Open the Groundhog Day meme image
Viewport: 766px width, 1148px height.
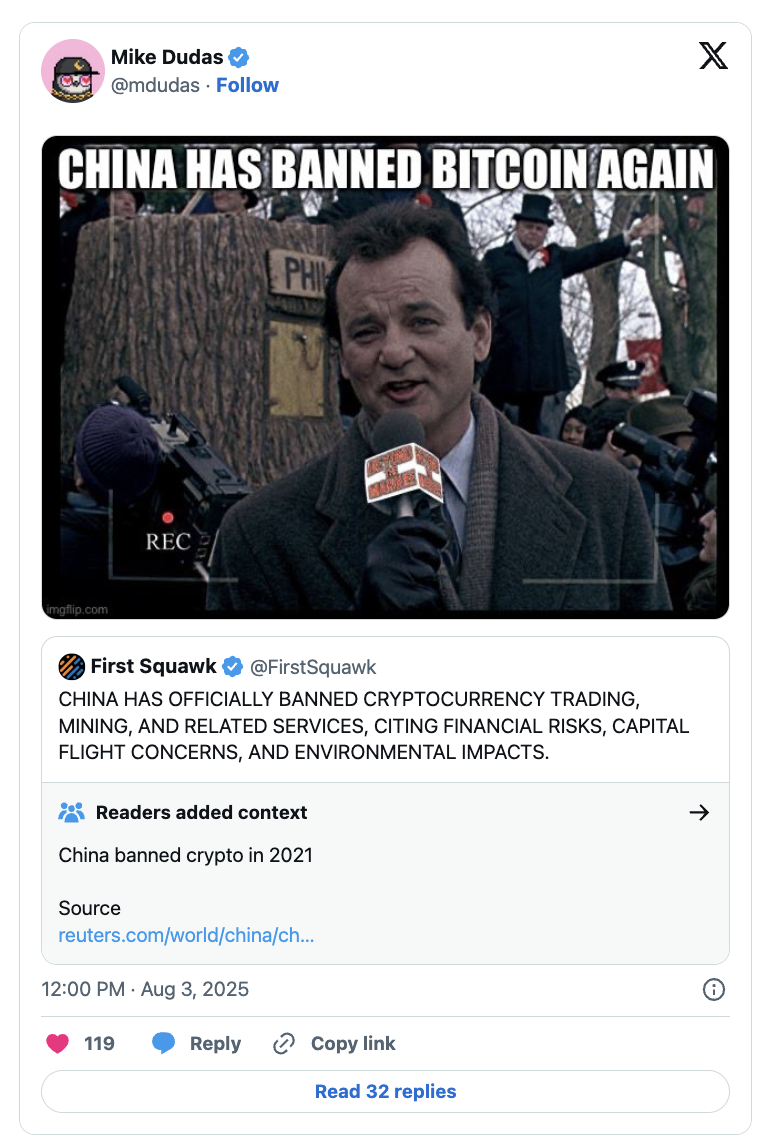tap(385, 377)
